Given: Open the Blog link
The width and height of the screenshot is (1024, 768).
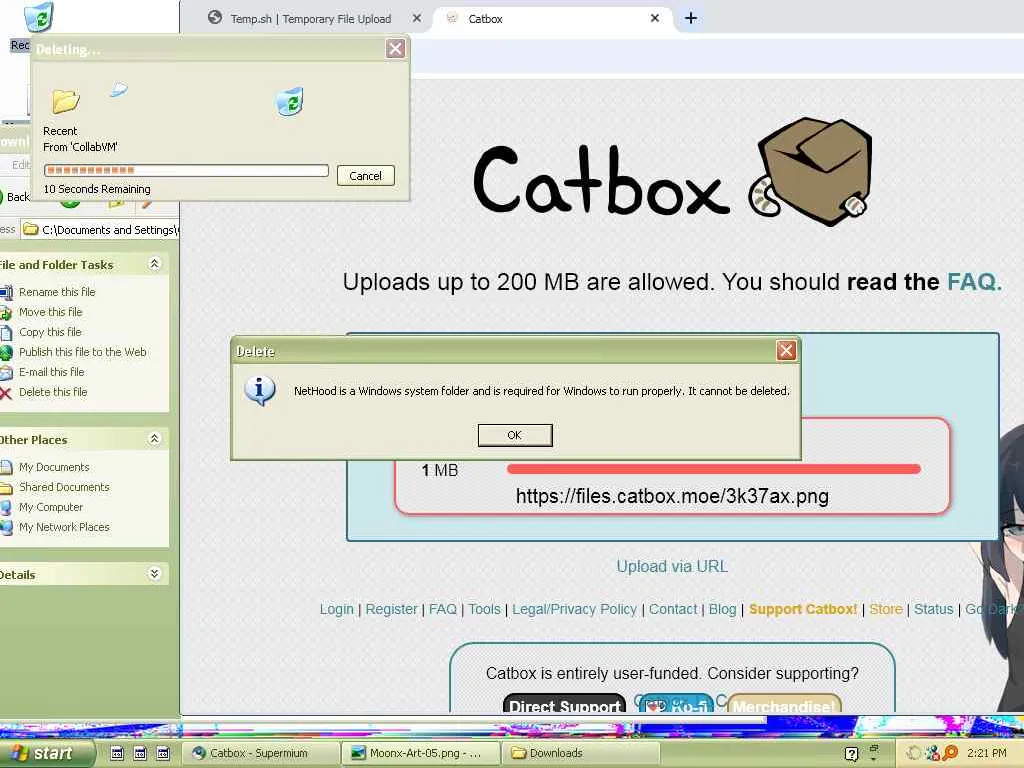Looking at the screenshot, I should (x=722, y=609).
